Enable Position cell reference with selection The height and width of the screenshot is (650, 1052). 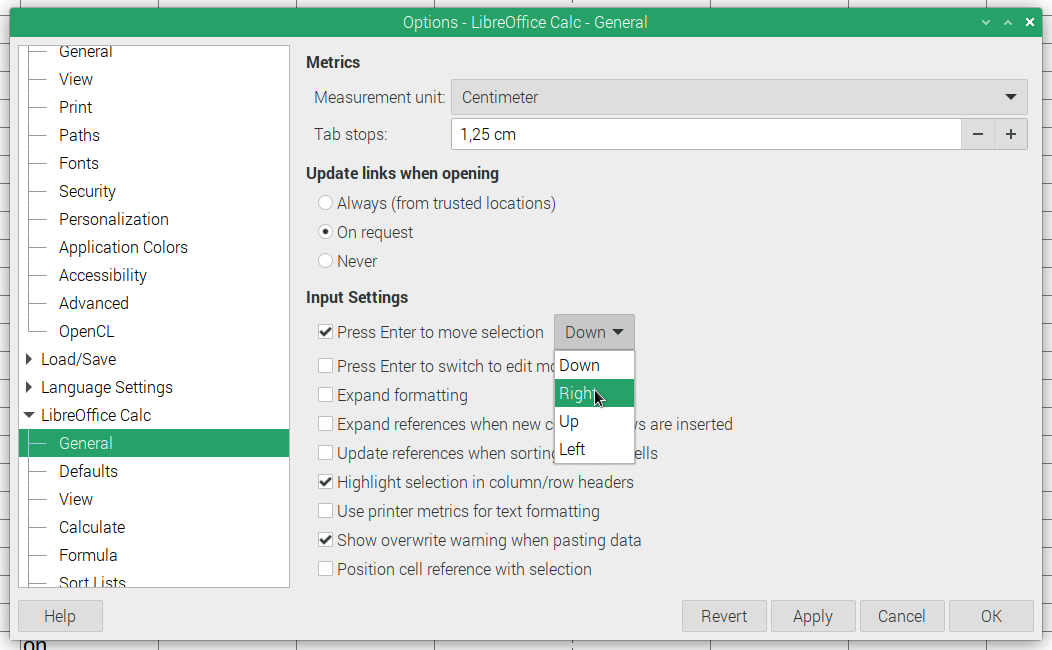click(x=325, y=569)
